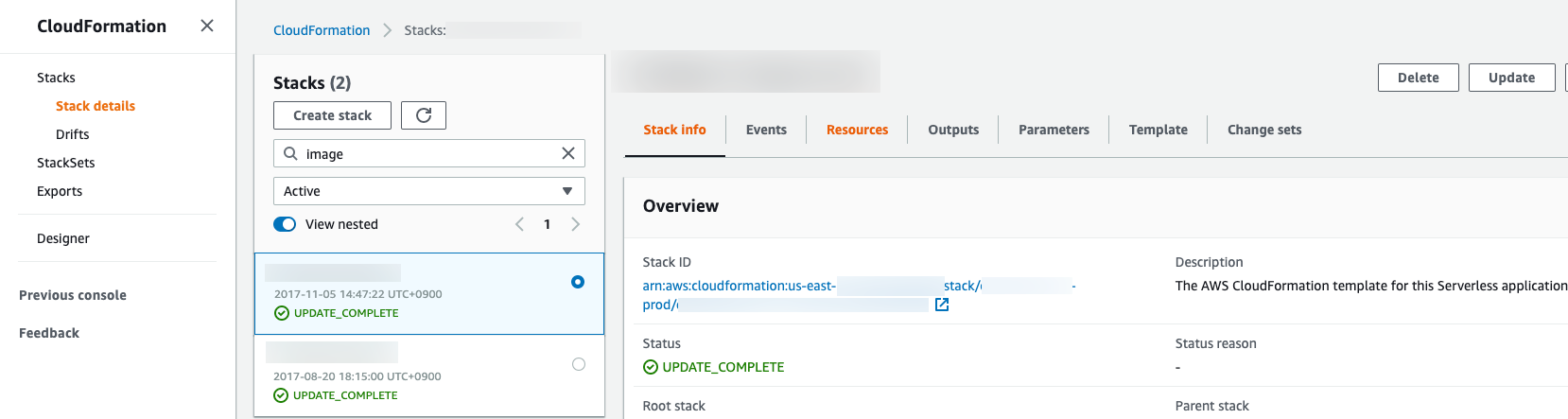1568x419 pixels.
Task: Switch to Previous console
Action: point(73,295)
